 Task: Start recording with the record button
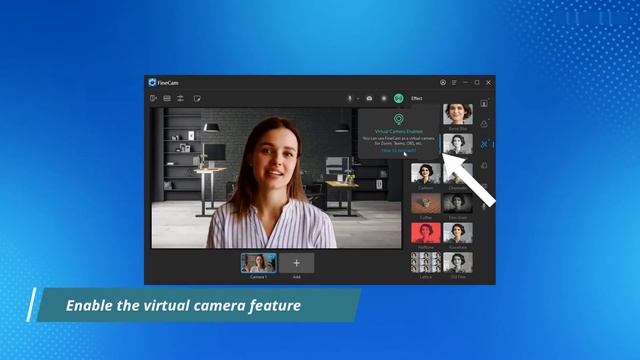tap(384, 98)
